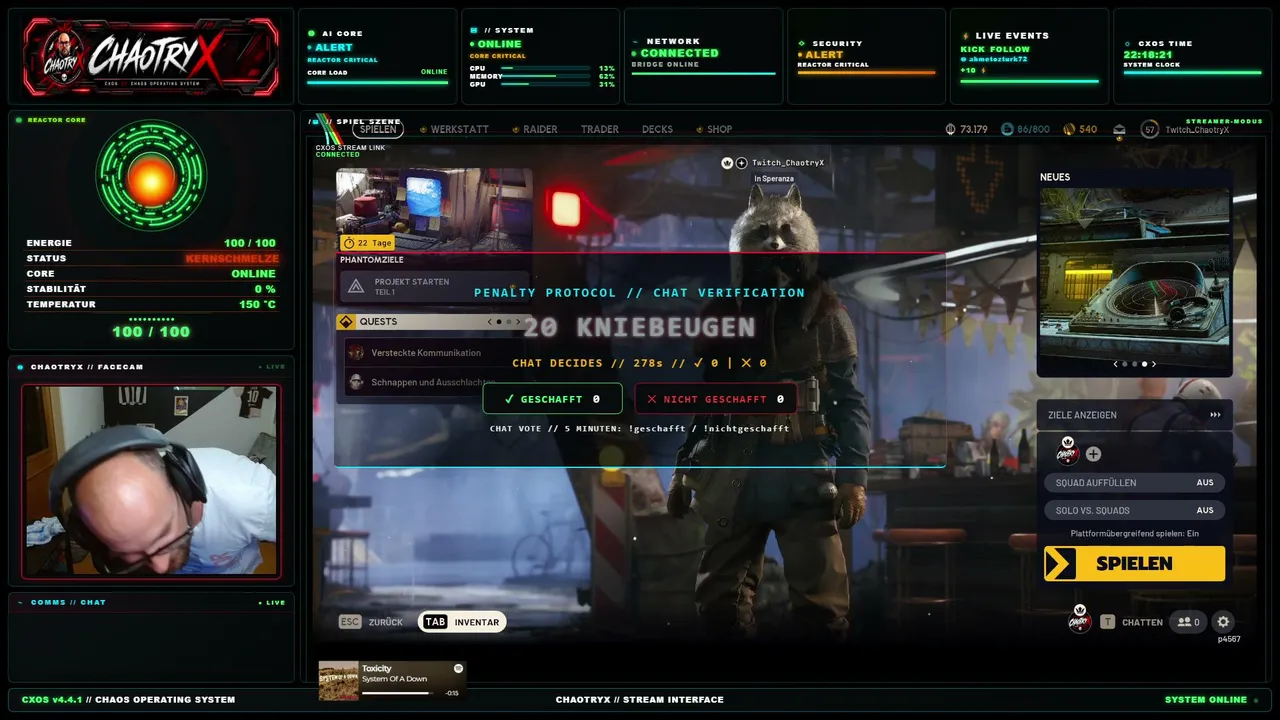Vote Nicht Geschafft on the penalty overlay
This screenshot has height=720, width=1280.
pos(716,399)
